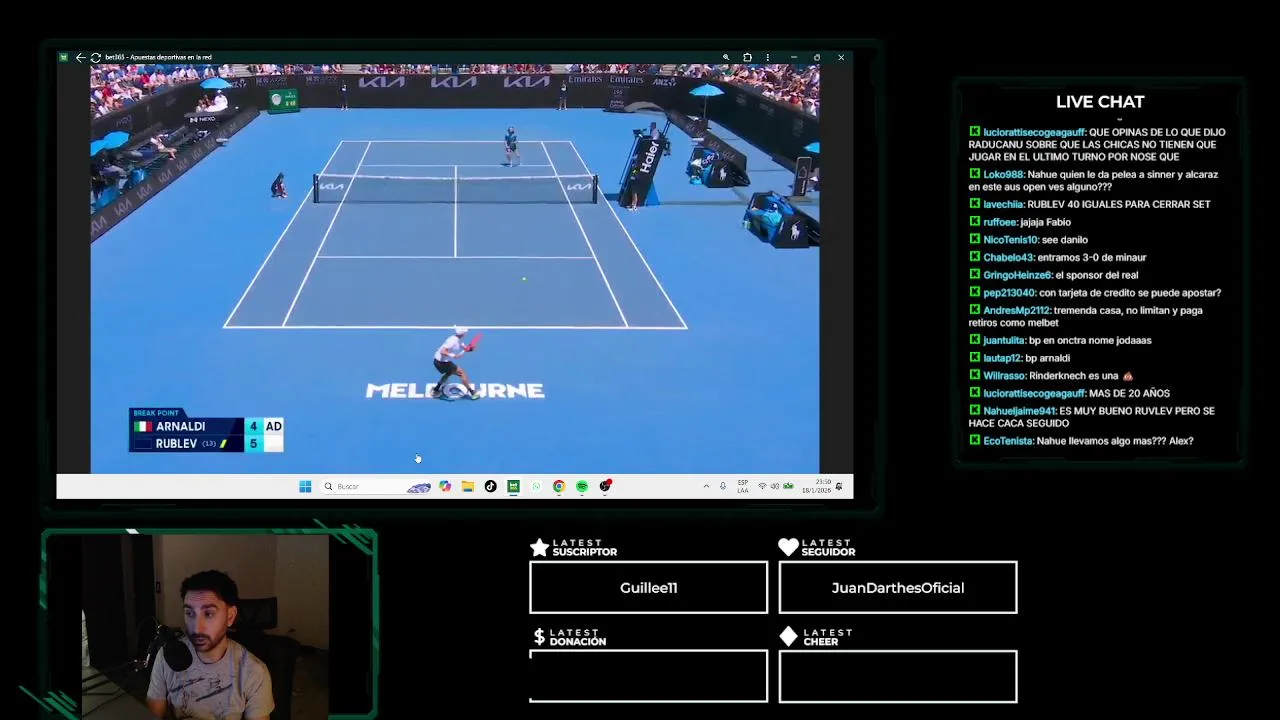Select NicoTenis10's see danilo message
The width and height of the screenshot is (1280, 720).
pos(1028,240)
